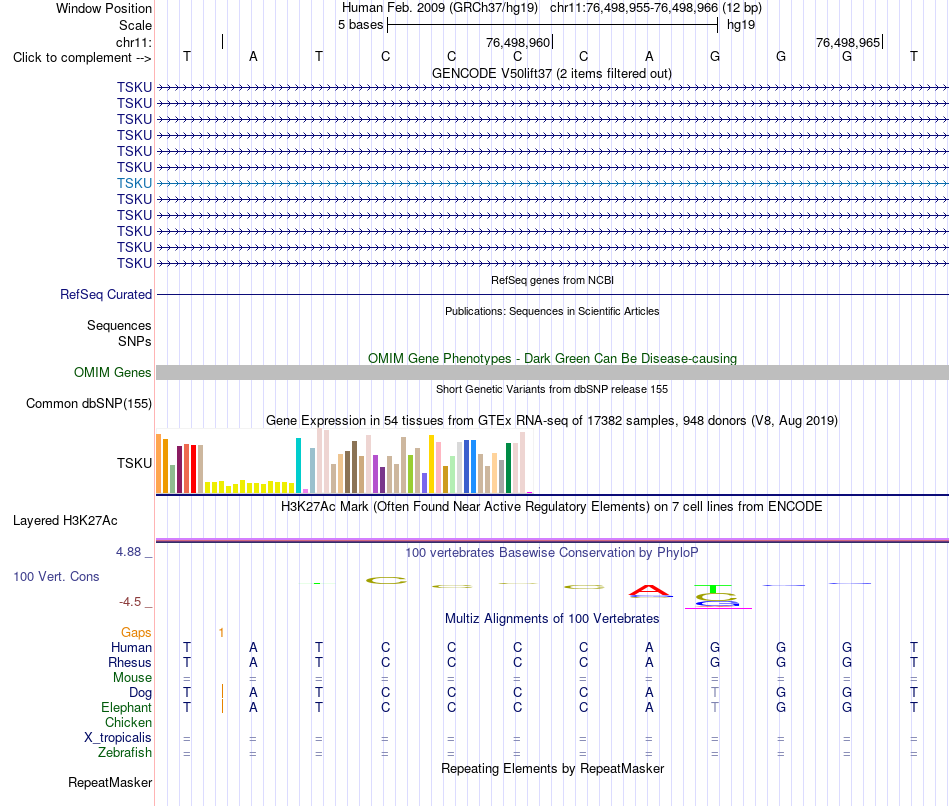Select the 'Rhesus' alignment row label
Screen dimensions: 950x806
(x=130, y=663)
